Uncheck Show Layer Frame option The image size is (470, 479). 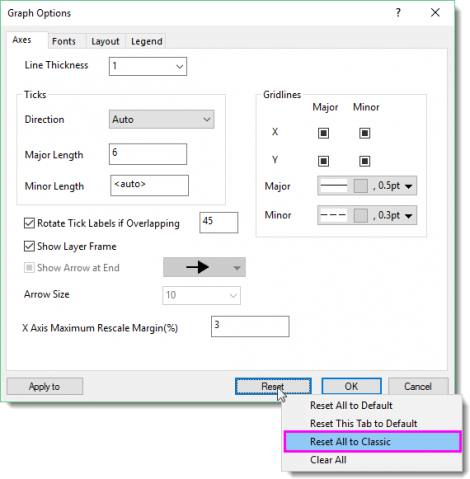(29, 246)
